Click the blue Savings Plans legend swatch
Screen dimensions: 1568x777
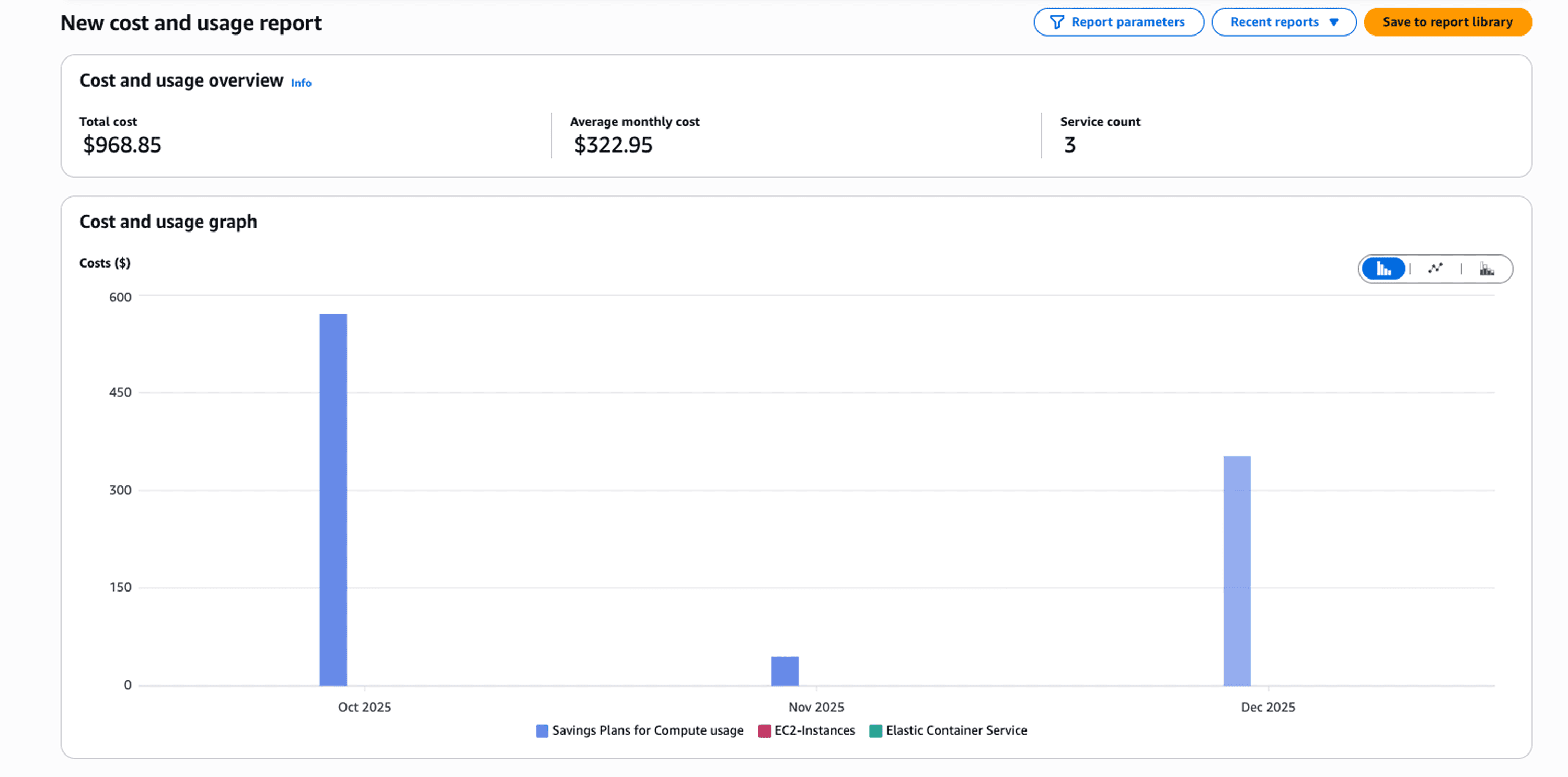point(541,731)
